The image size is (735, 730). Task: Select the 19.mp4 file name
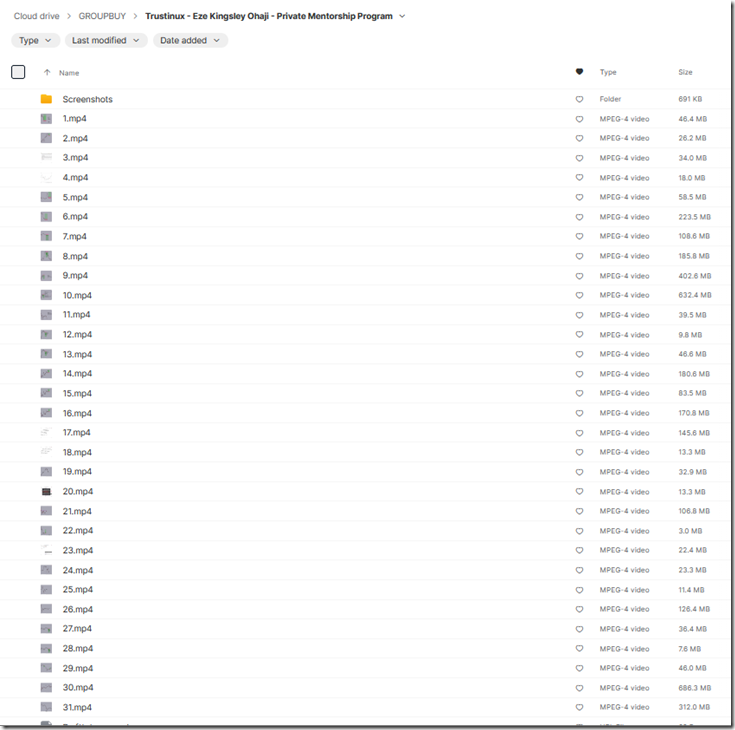(77, 472)
